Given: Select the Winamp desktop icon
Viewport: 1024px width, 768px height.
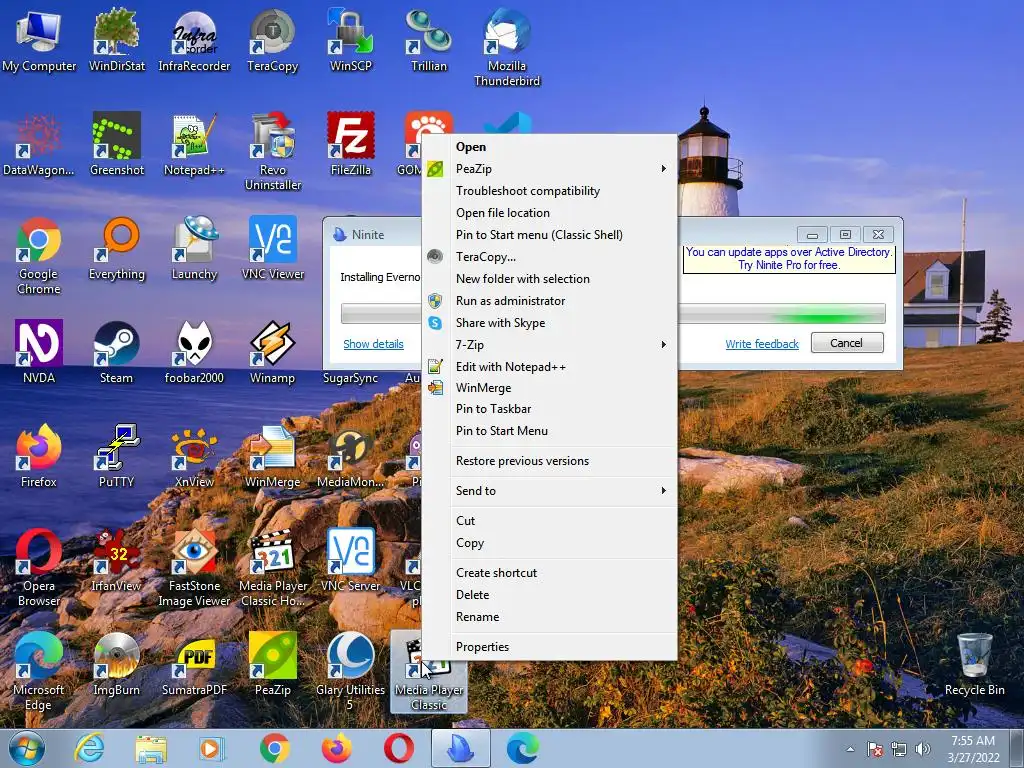Looking at the screenshot, I should 272,351.
